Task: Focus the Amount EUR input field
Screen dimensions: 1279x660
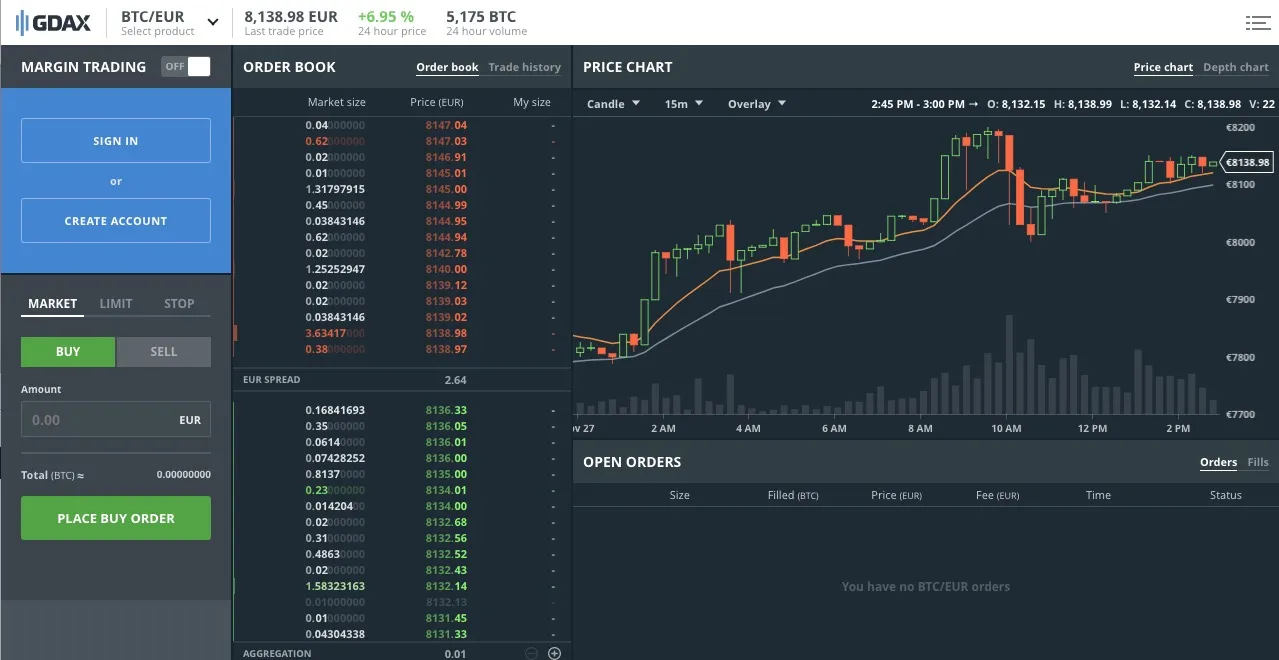Action: point(116,420)
